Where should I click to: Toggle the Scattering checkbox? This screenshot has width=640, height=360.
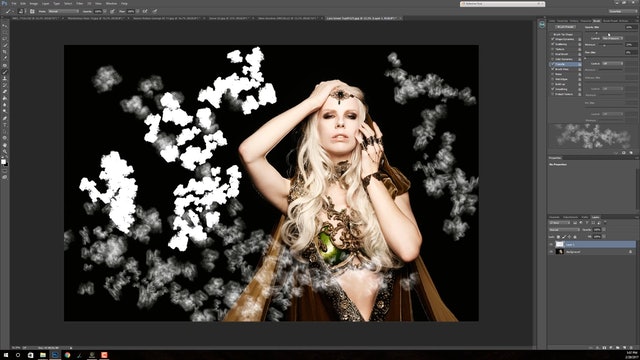(553, 44)
